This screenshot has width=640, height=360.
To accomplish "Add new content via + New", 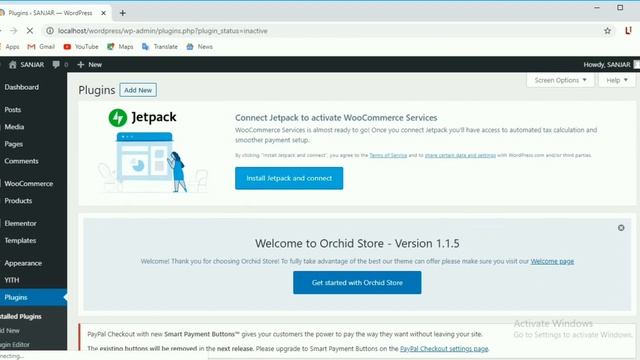I will (89, 64).
